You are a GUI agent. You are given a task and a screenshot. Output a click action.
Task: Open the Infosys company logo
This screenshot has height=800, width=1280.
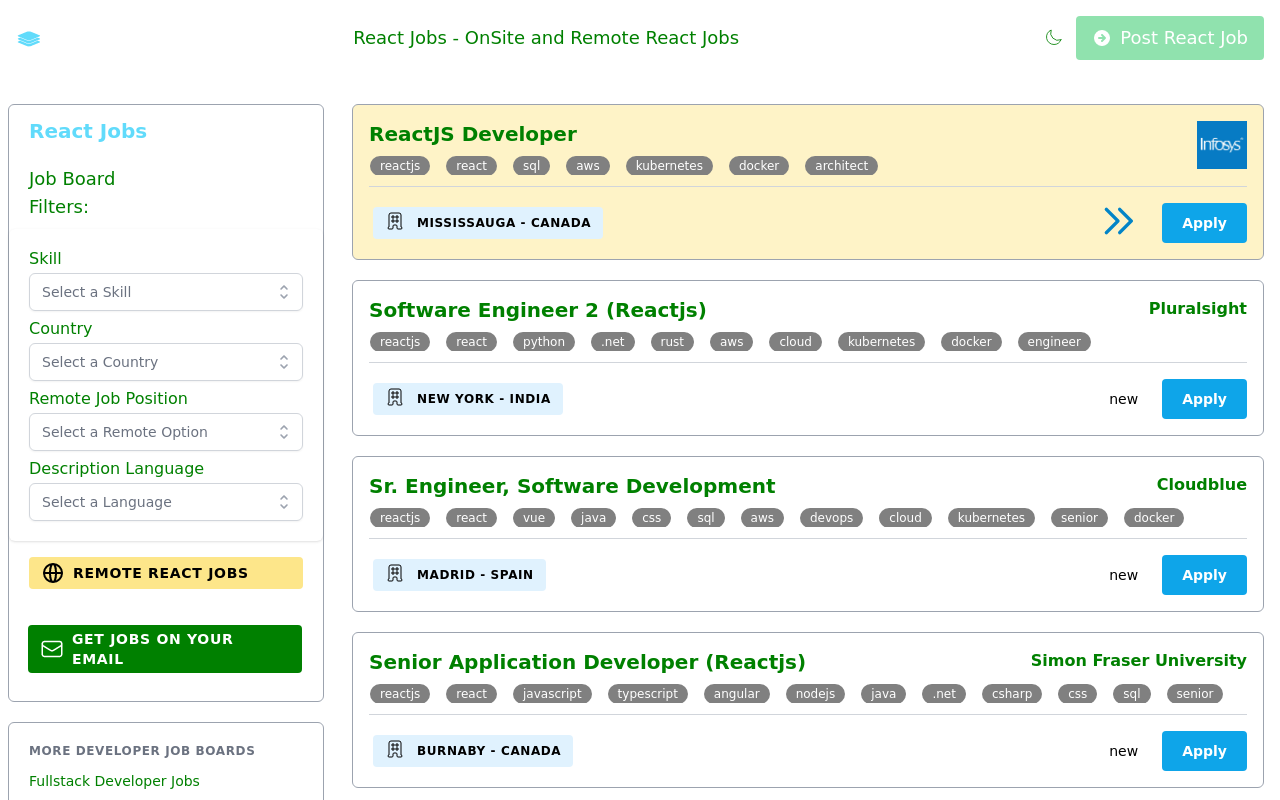pyautogui.click(x=1222, y=145)
